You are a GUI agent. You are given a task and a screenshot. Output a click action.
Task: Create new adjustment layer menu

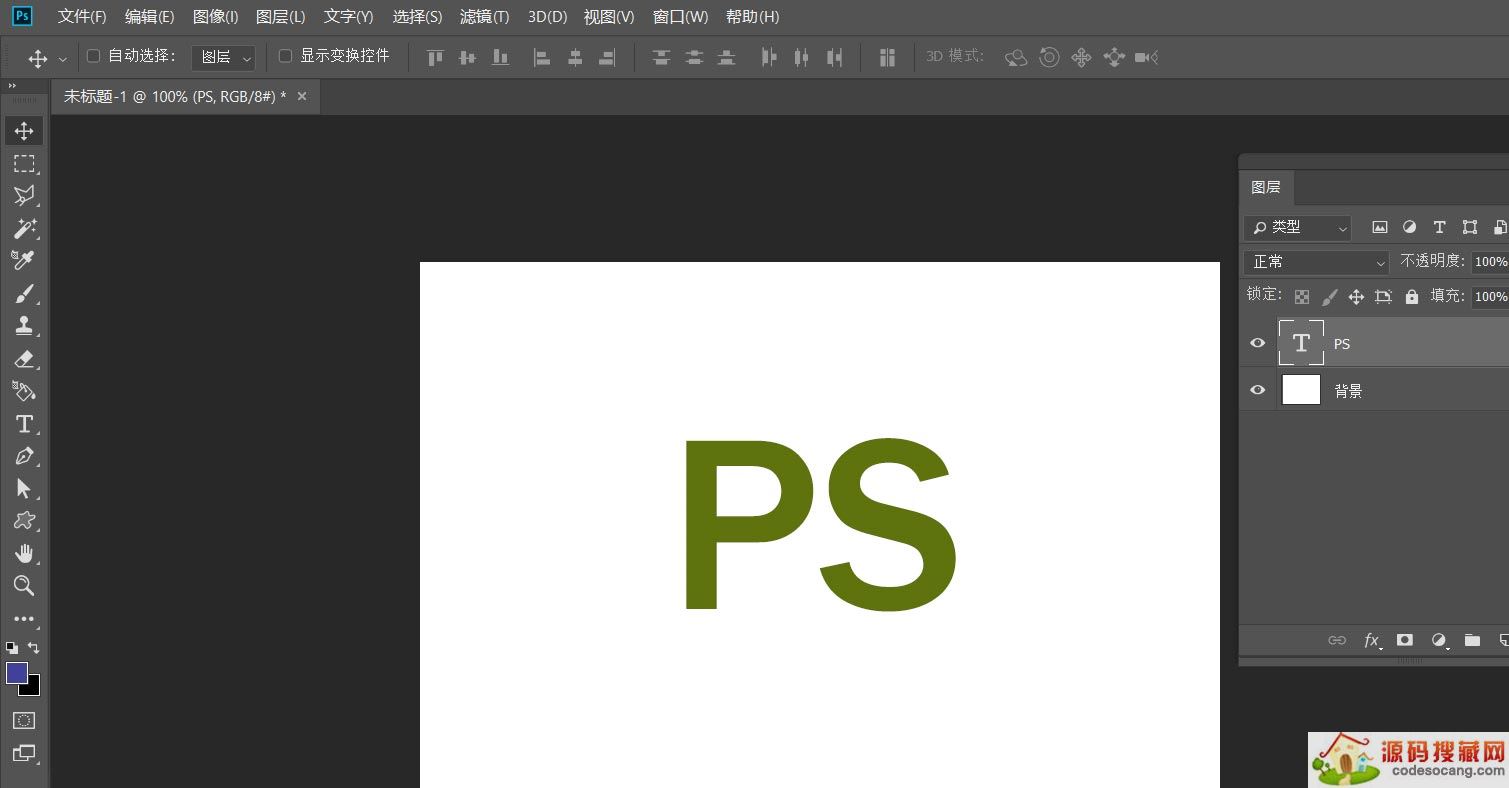1440,640
